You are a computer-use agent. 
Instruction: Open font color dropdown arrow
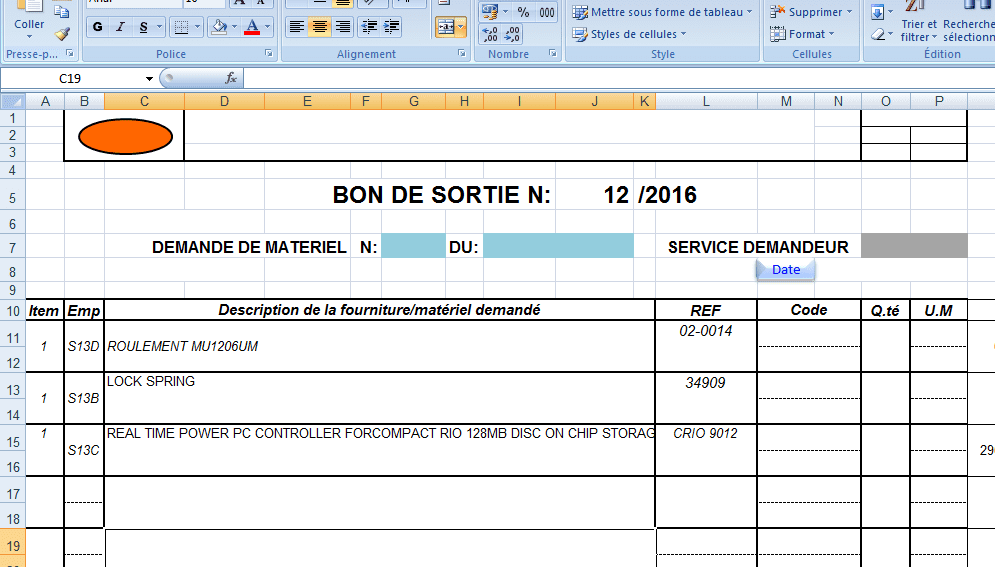coord(267,27)
